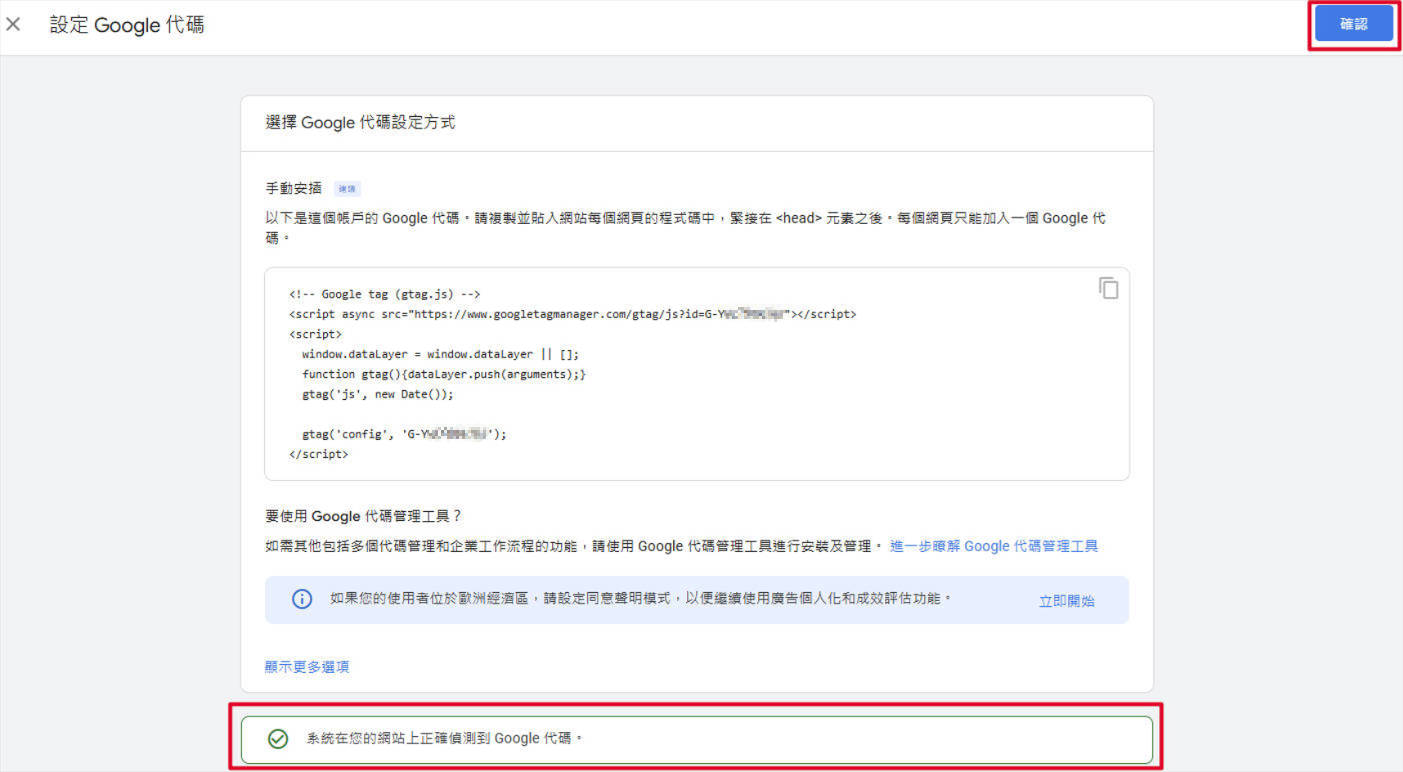This screenshot has width=1403, height=772.
Task: Click the window.dataLayer code line
Action: click(x=440, y=354)
